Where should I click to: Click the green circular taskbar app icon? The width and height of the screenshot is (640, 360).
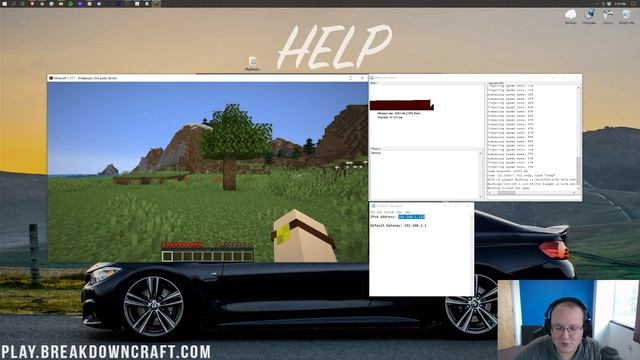[70, 4]
